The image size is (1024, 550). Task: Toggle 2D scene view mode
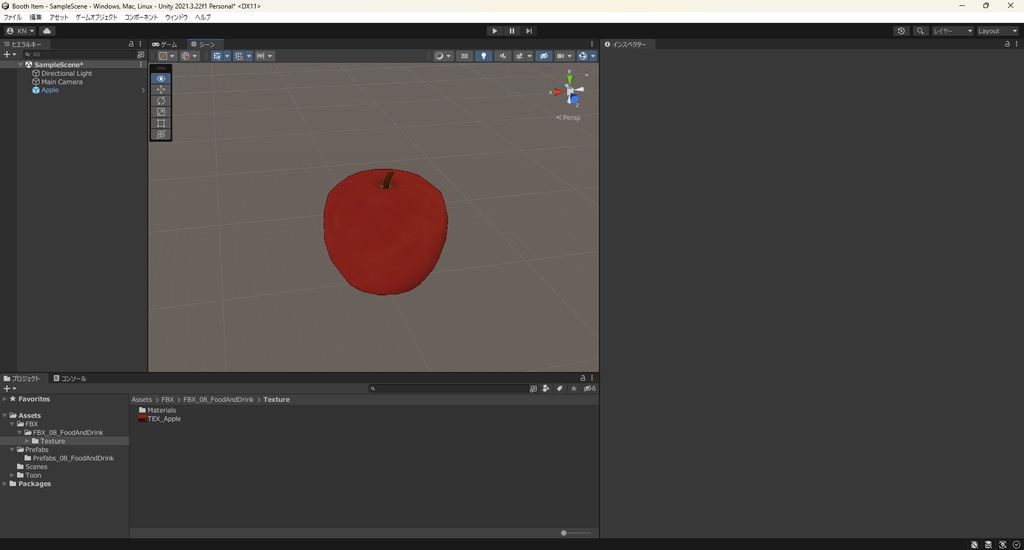(464, 56)
